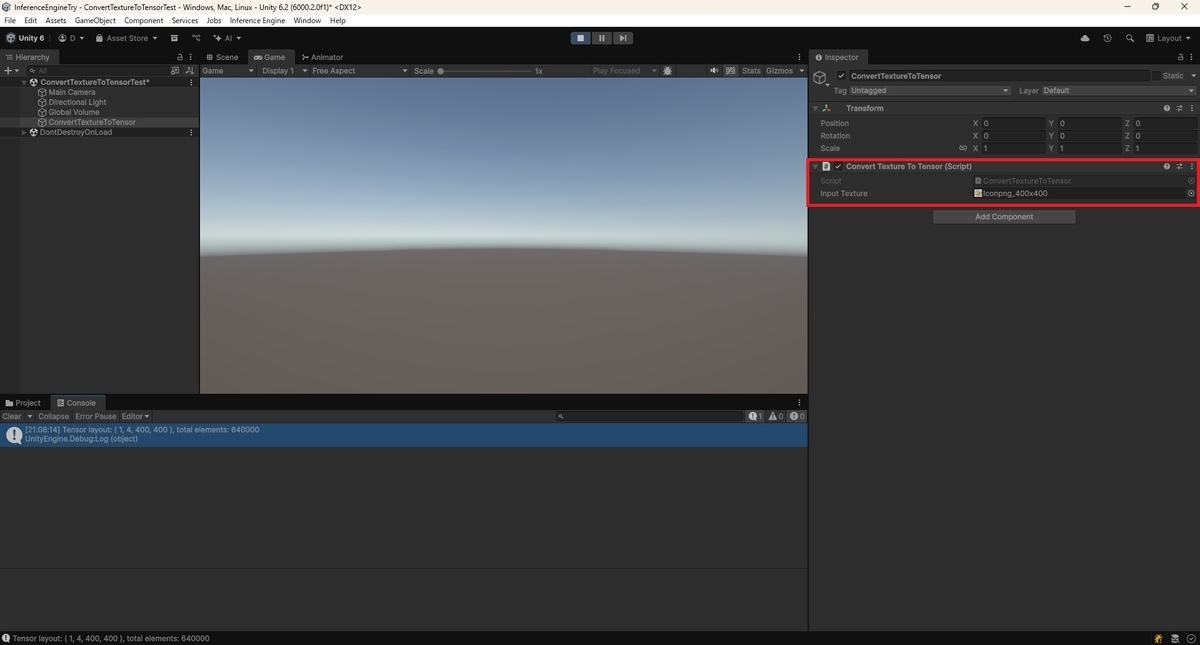Toggle the GameObject active checkbox
The image size is (1200, 645).
point(841,76)
